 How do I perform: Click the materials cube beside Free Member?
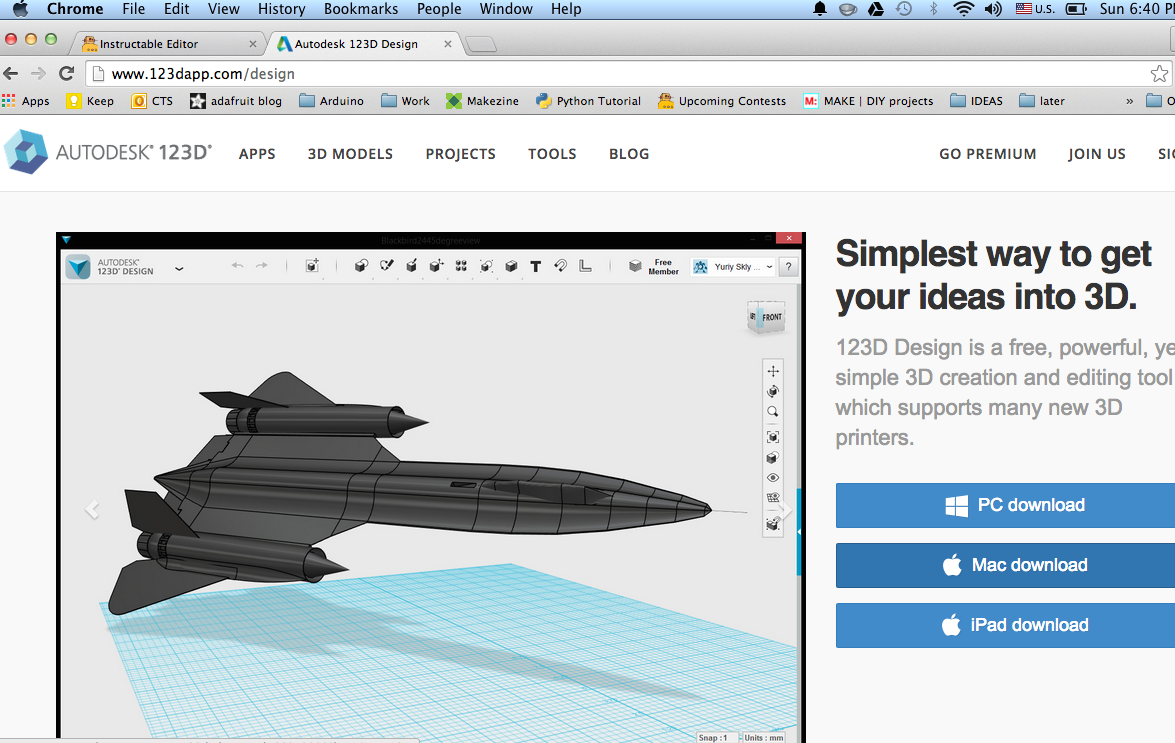[635, 266]
